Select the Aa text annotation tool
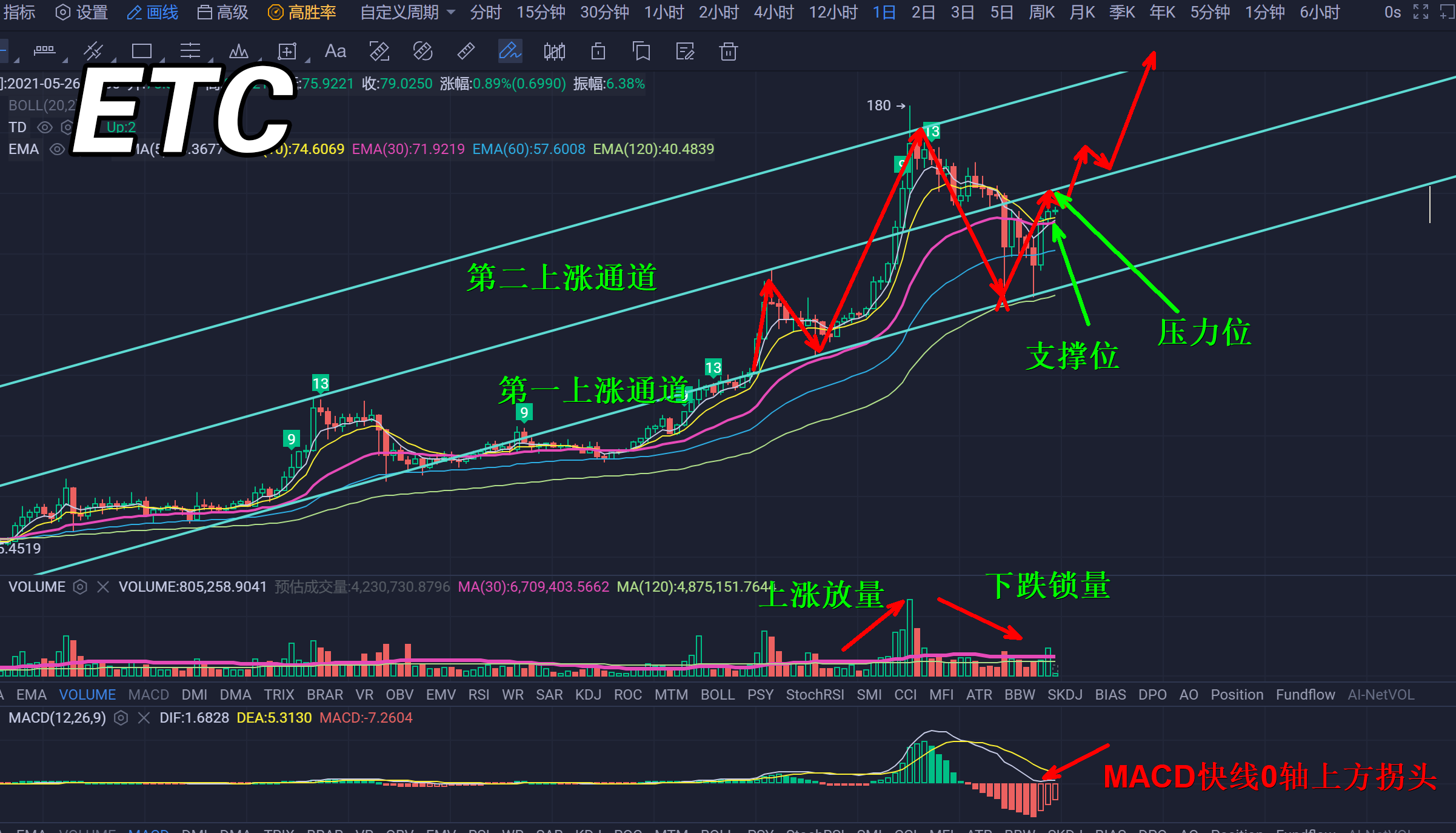The image size is (1456, 833). tap(335, 51)
